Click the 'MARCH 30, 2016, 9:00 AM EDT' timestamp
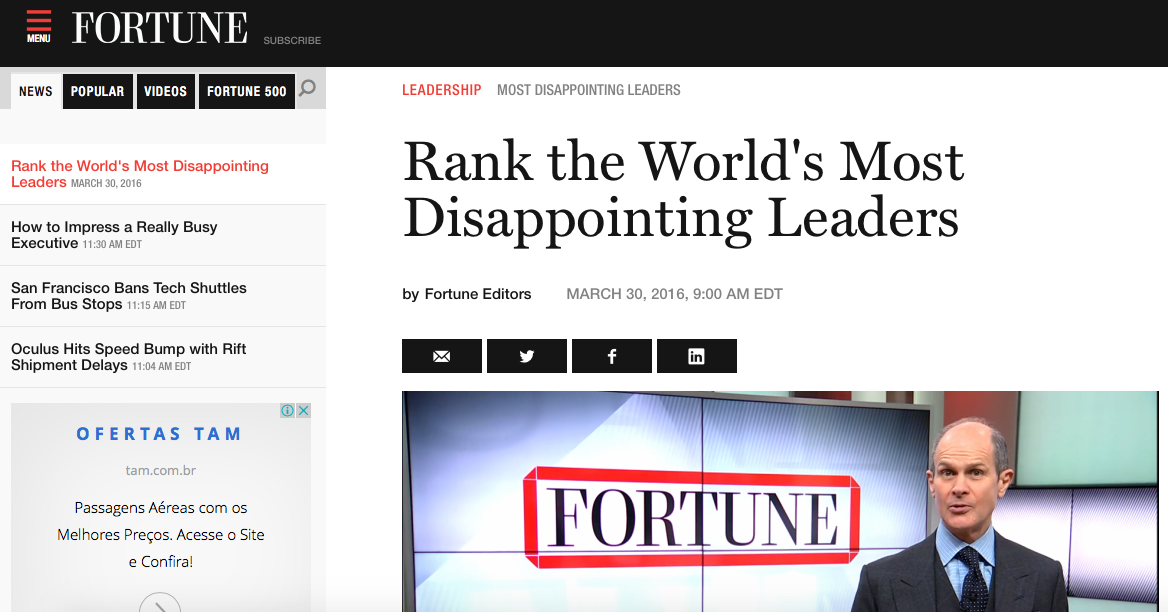 [674, 294]
